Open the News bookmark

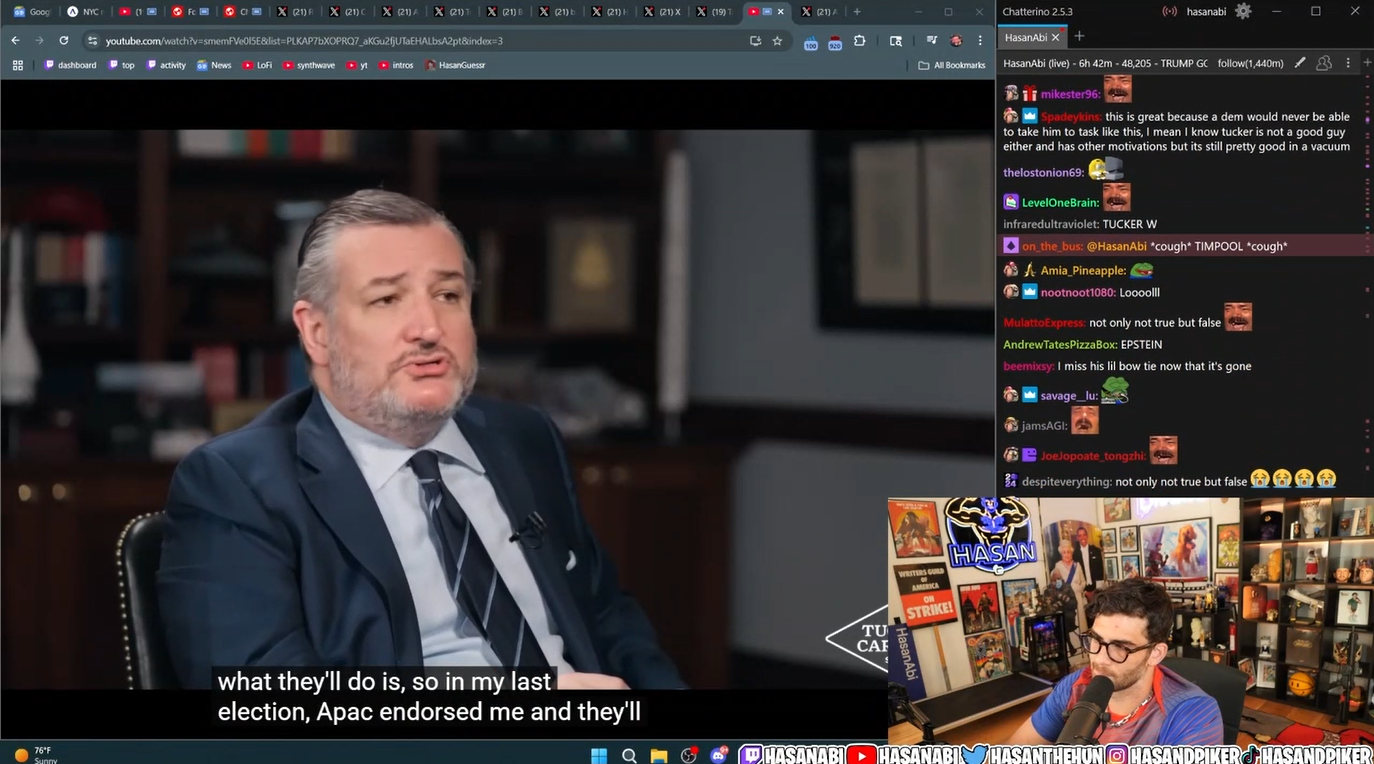pos(214,65)
